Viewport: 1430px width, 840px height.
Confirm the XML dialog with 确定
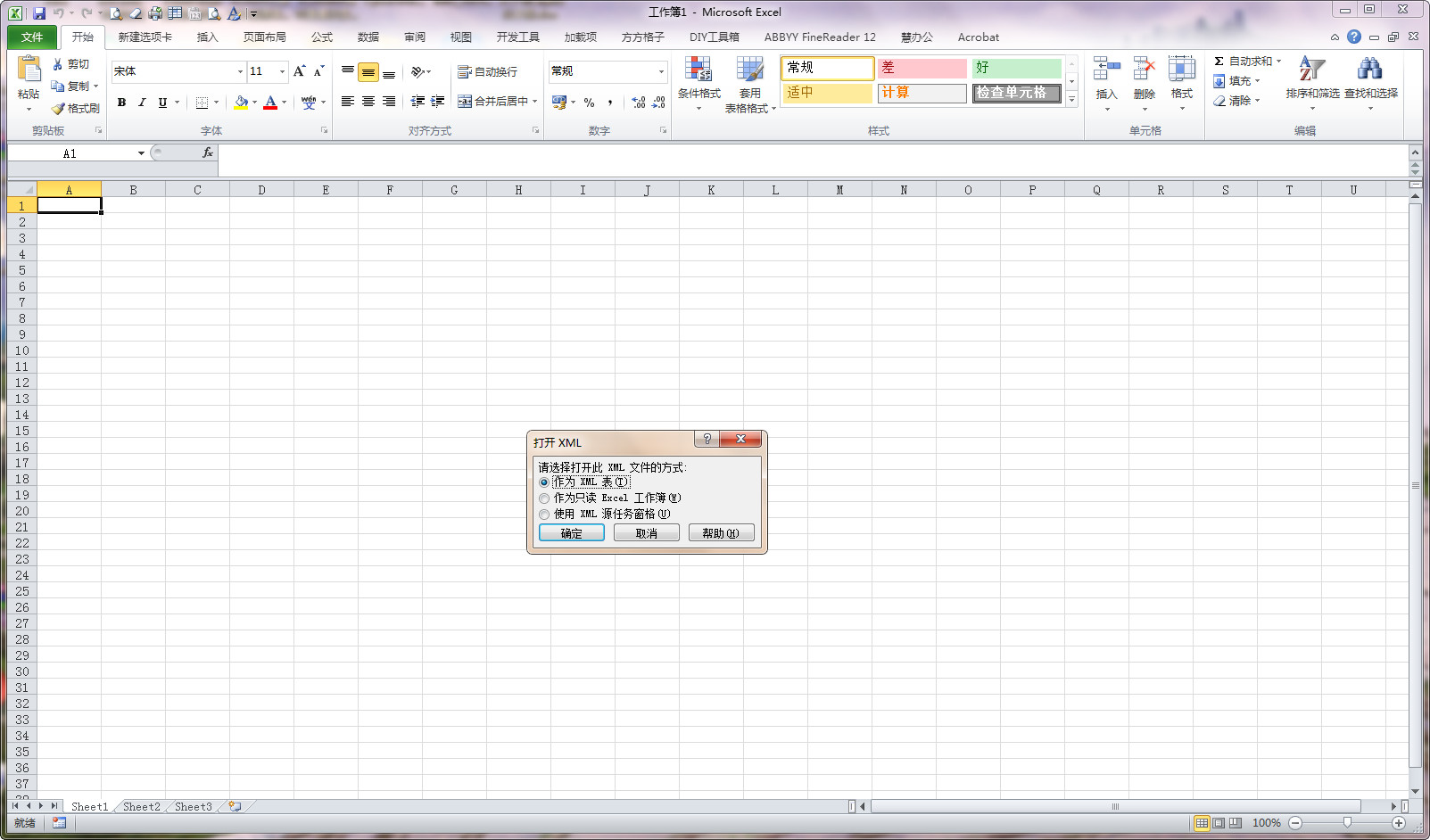point(572,533)
